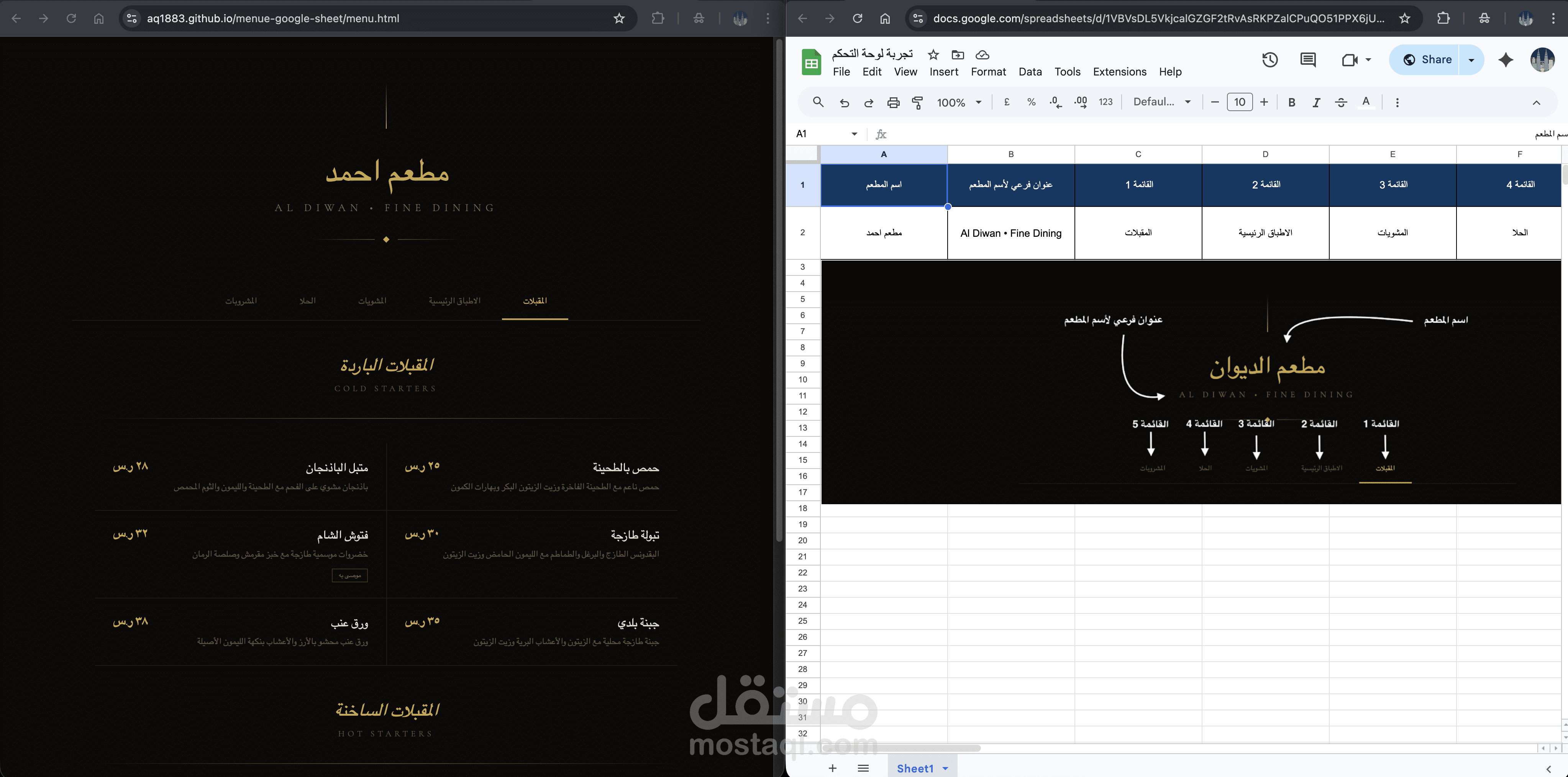1568x777 pixels.
Task: Show the side panel chevron
Action: (x=1548, y=769)
